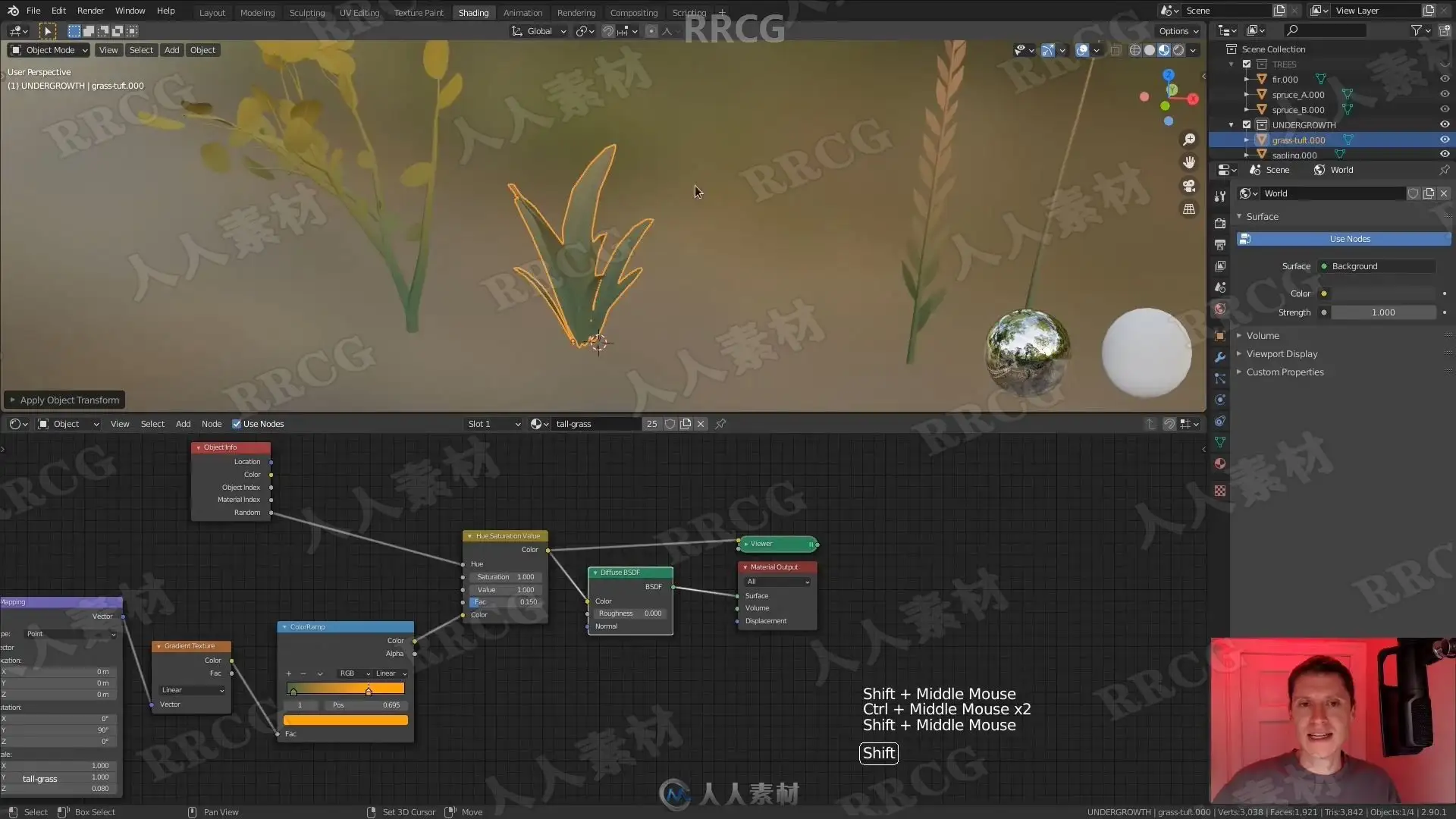The width and height of the screenshot is (1456, 819).
Task: Pin the tall-grass material node tree
Action: coord(720,424)
